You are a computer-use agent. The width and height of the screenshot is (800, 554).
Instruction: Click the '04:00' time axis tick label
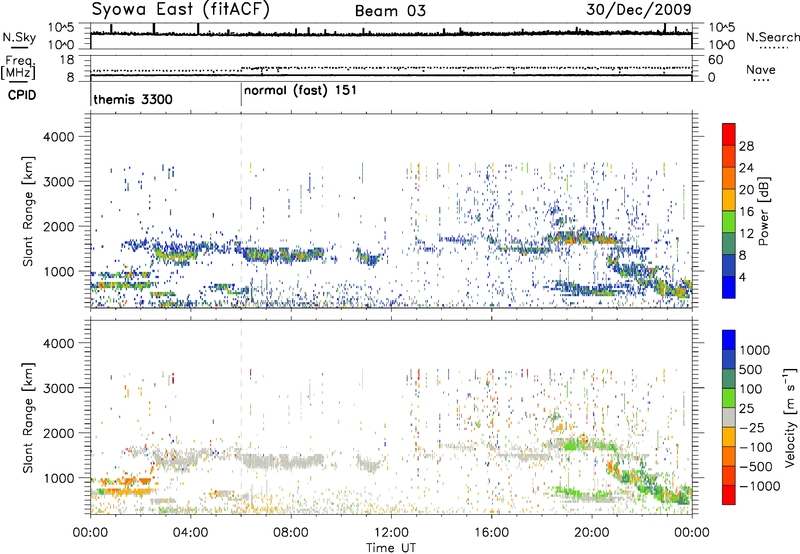tap(190, 533)
